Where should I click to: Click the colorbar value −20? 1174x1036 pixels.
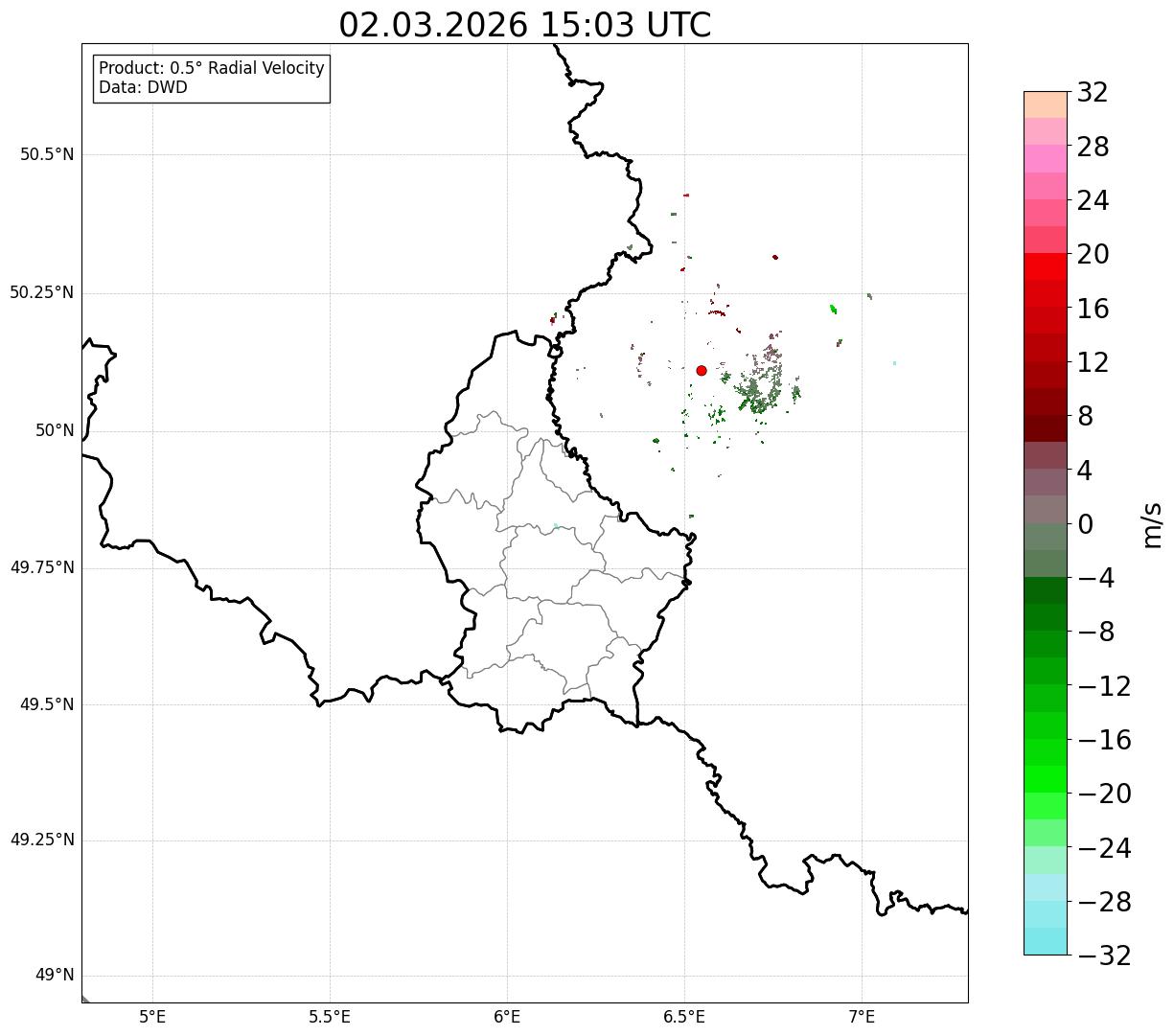pyautogui.click(x=1104, y=794)
